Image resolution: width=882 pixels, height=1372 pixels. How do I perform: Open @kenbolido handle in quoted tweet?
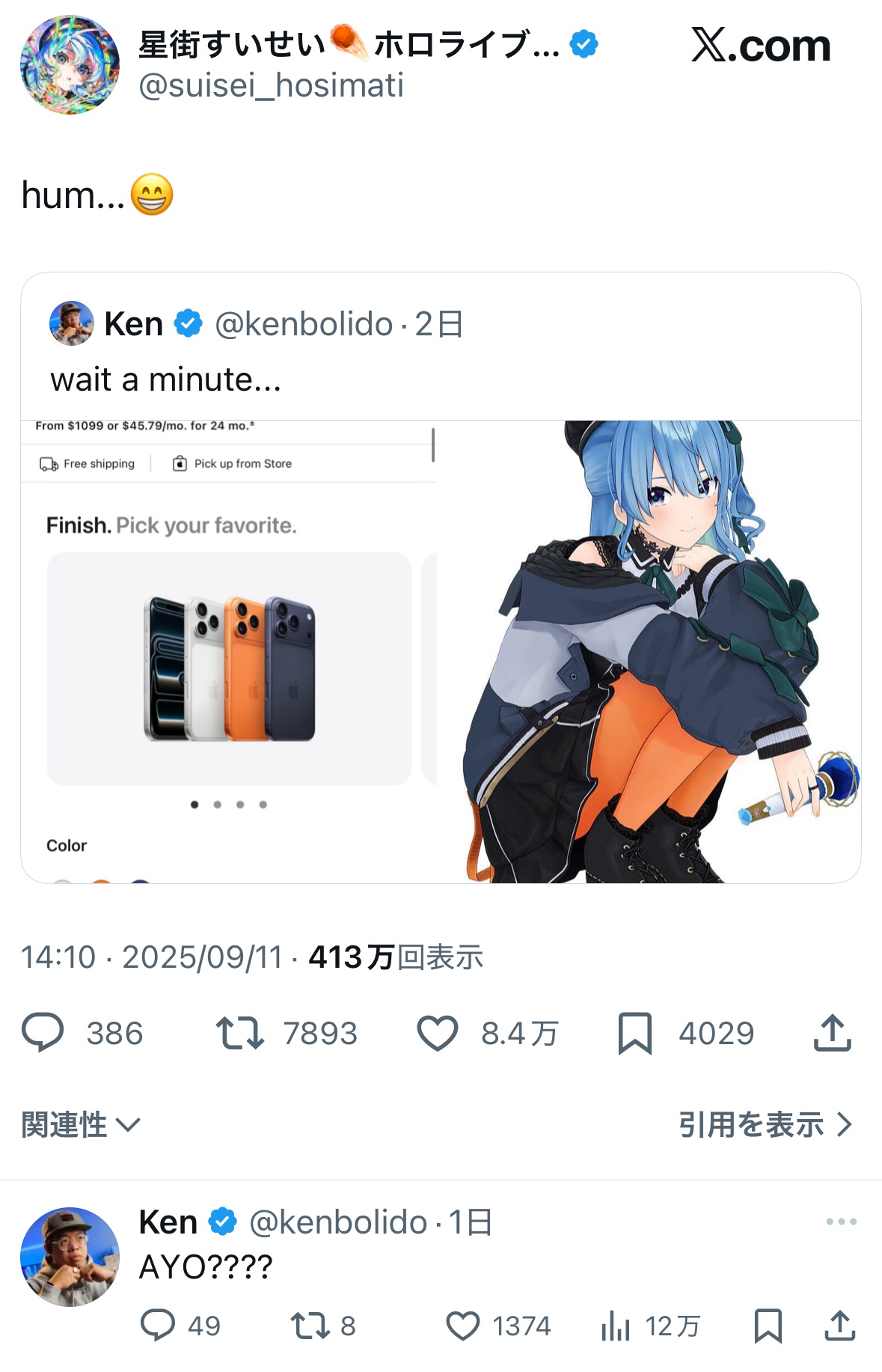click(x=304, y=324)
